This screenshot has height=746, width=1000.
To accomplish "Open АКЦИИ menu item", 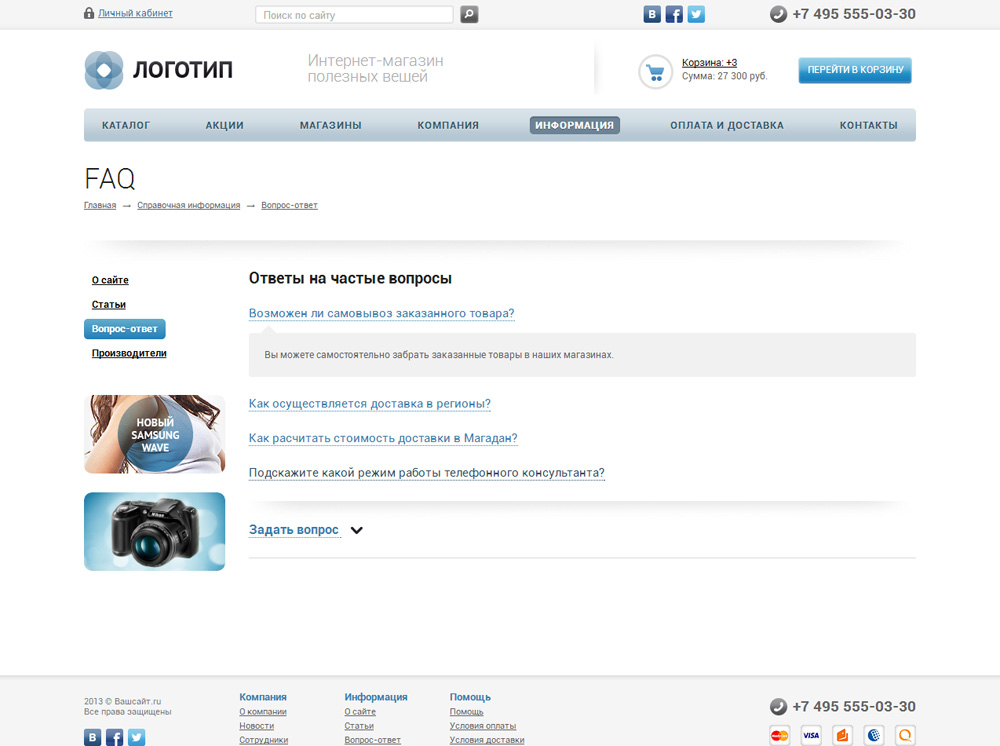I will pos(224,126).
